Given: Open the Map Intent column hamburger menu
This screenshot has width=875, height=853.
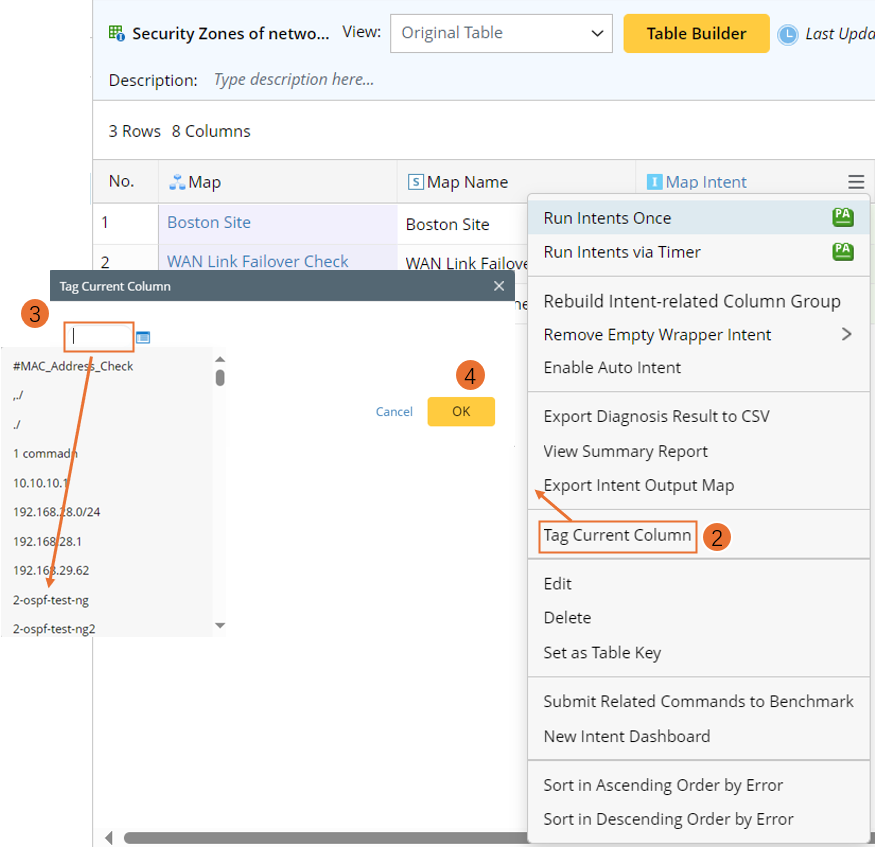Looking at the screenshot, I should pos(856,182).
